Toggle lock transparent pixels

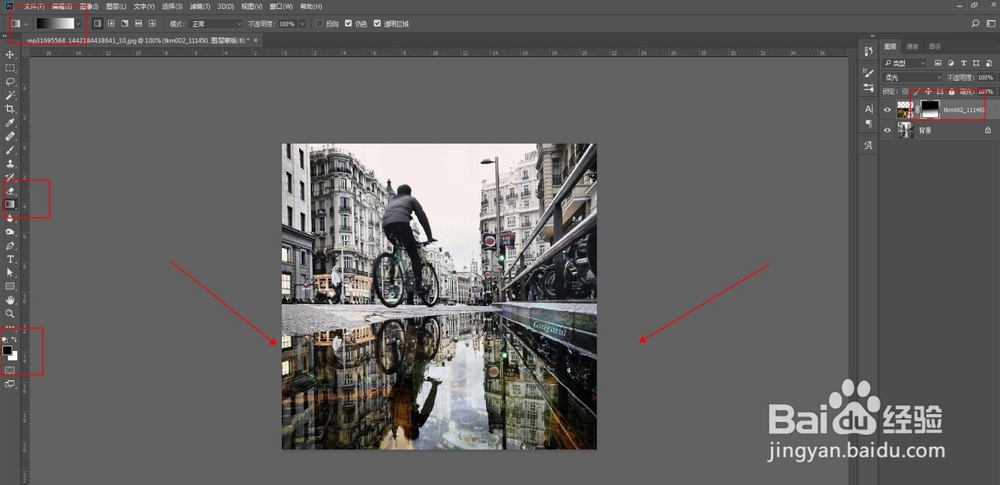(904, 92)
